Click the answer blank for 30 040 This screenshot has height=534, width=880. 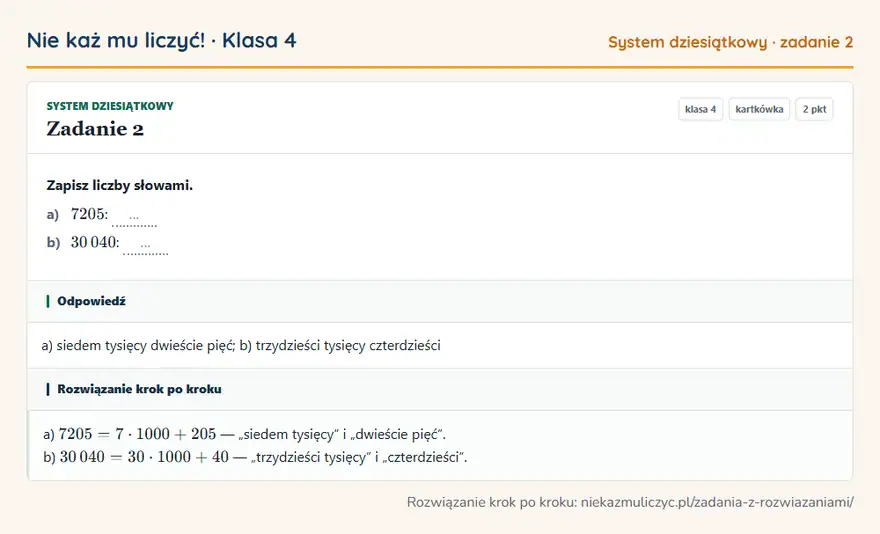pos(145,245)
